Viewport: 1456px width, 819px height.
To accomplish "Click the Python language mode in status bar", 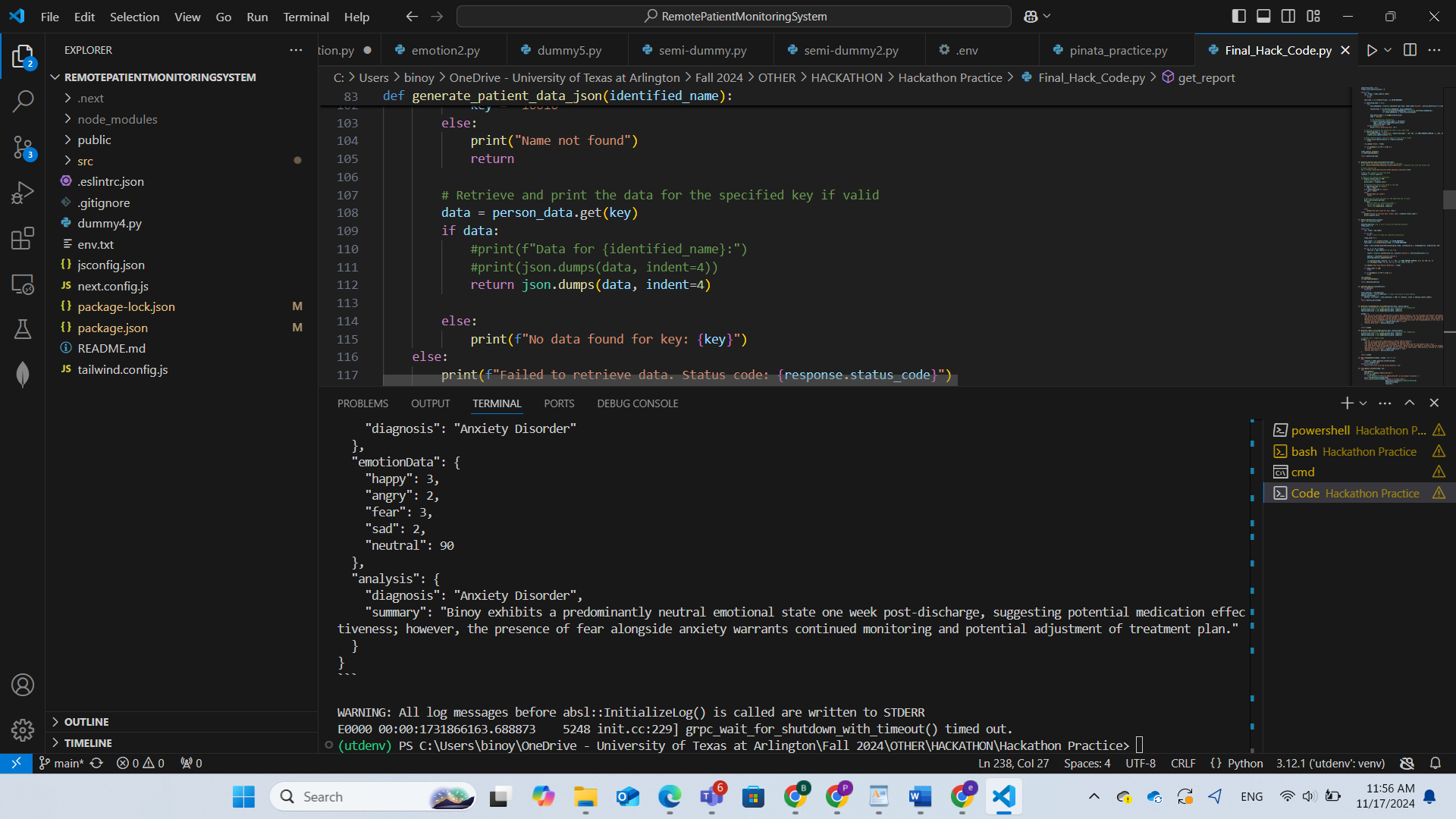I will (x=1244, y=764).
